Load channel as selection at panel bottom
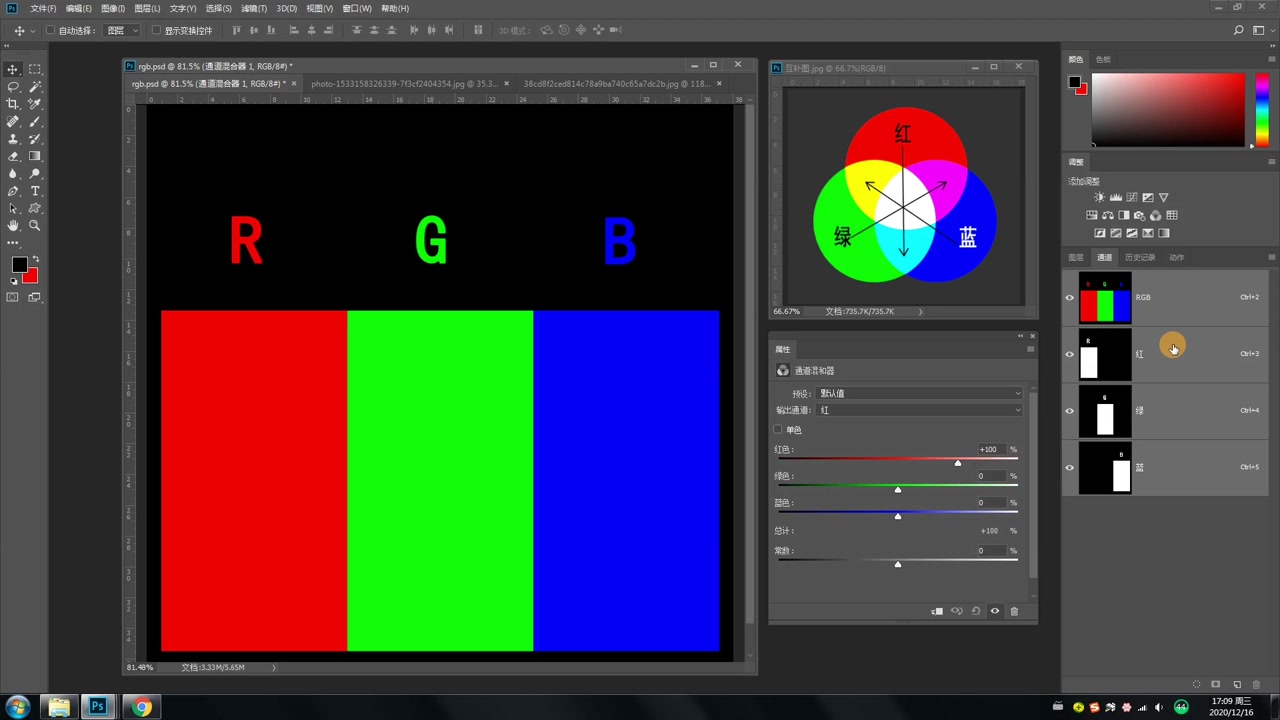 (x=1197, y=684)
